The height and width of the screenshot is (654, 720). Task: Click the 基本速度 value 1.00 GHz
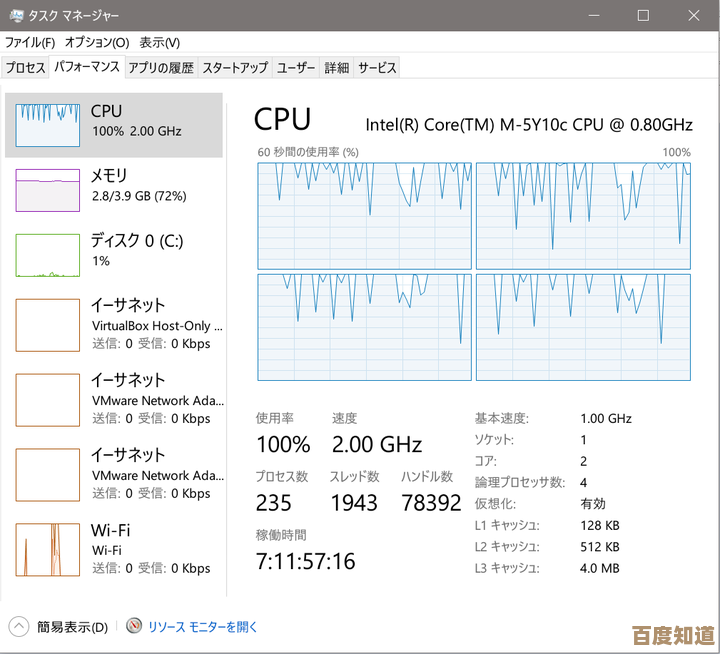606,418
